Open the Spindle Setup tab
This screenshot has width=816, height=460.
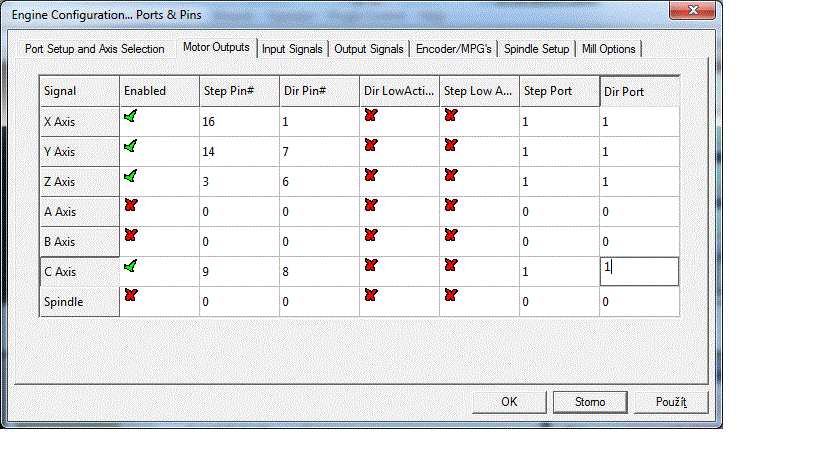click(x=536, y=49)
